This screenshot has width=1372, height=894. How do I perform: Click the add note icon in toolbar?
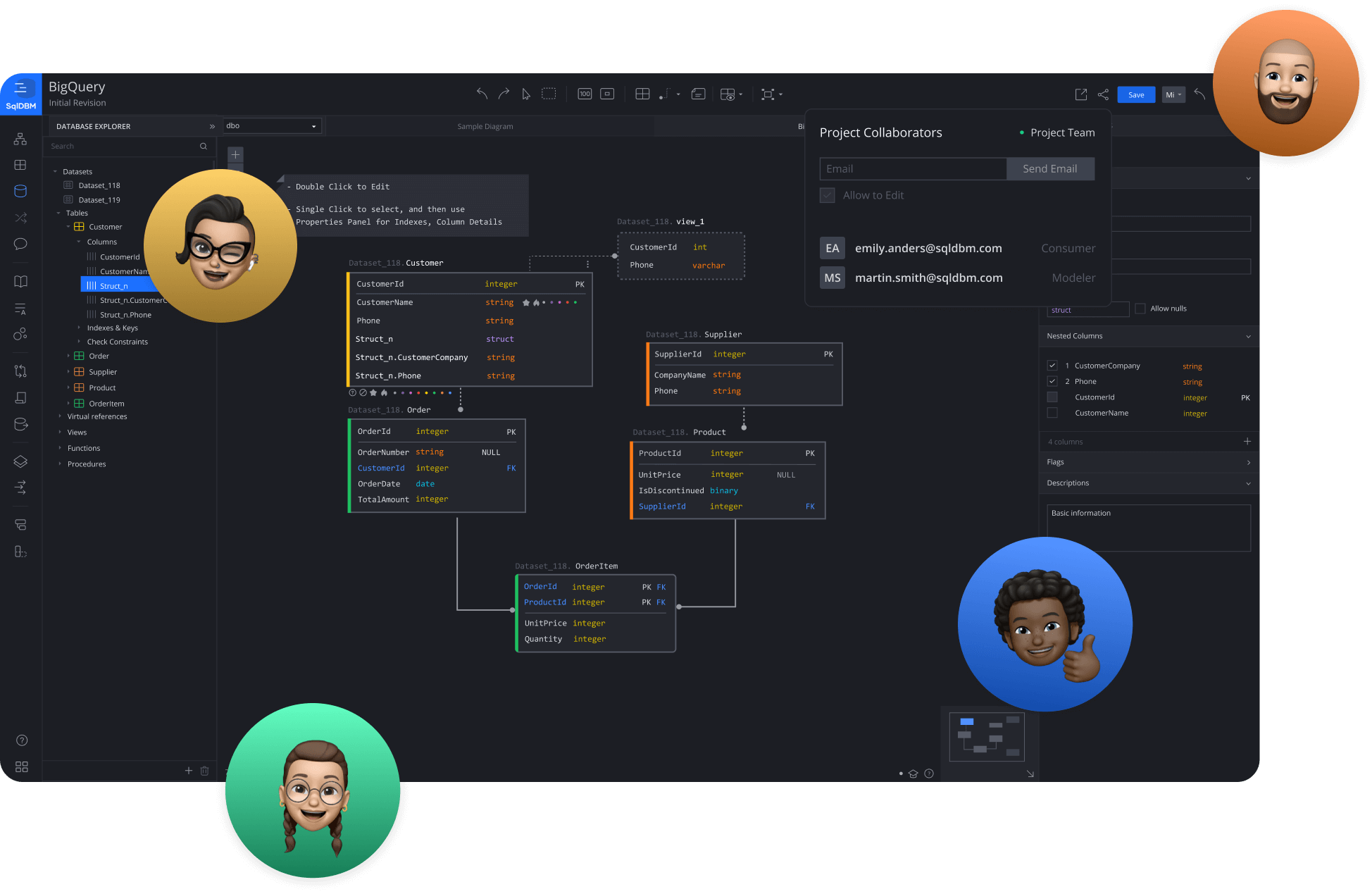tap(698, 94)
